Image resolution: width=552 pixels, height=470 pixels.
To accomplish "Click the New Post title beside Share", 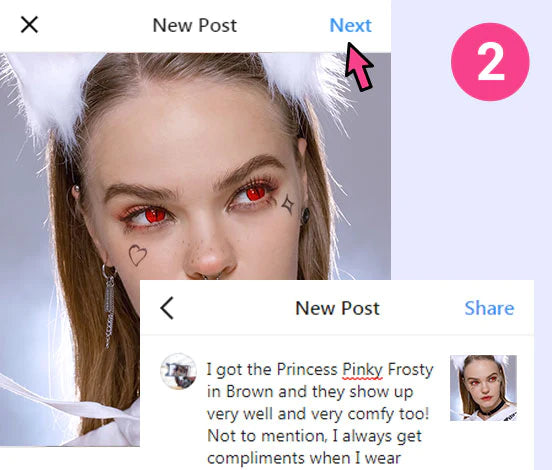I will [x=337, y=308].
